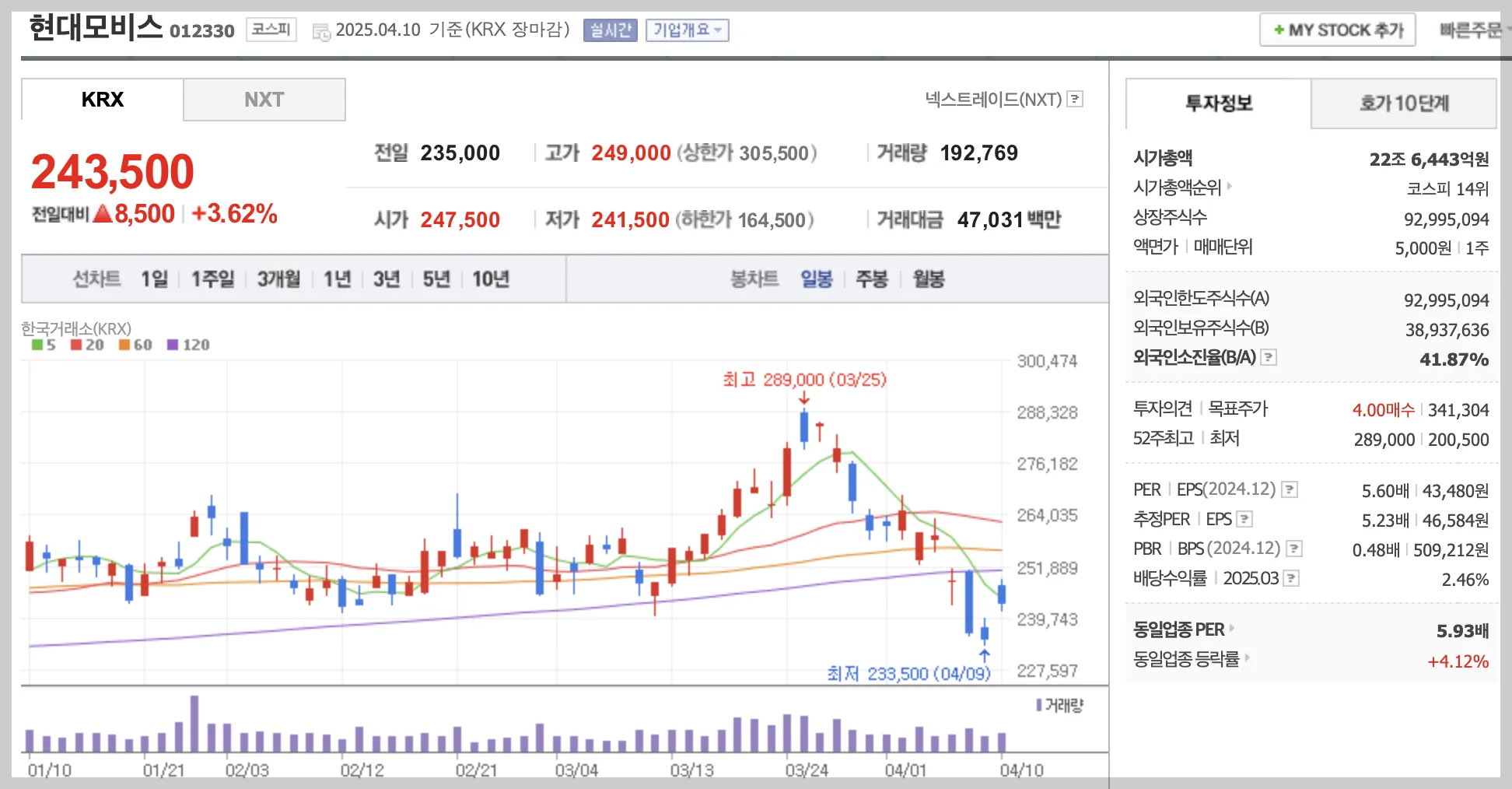Click the 고가 value 249,000
The width and height of the screenshot is (1512, 789).
[x=631, y=153]
